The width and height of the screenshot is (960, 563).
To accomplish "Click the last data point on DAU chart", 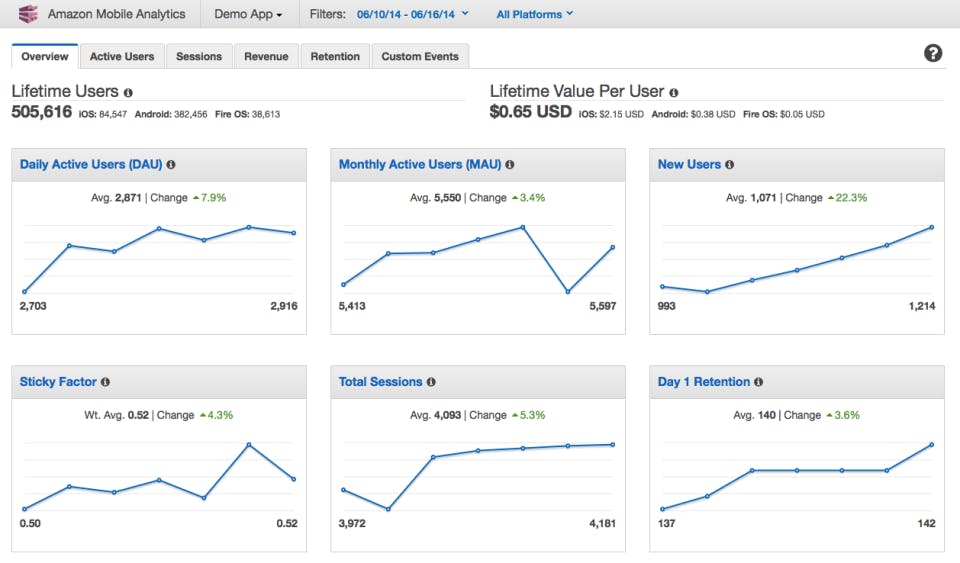I will pyautogui.click(x=294, y=233).
